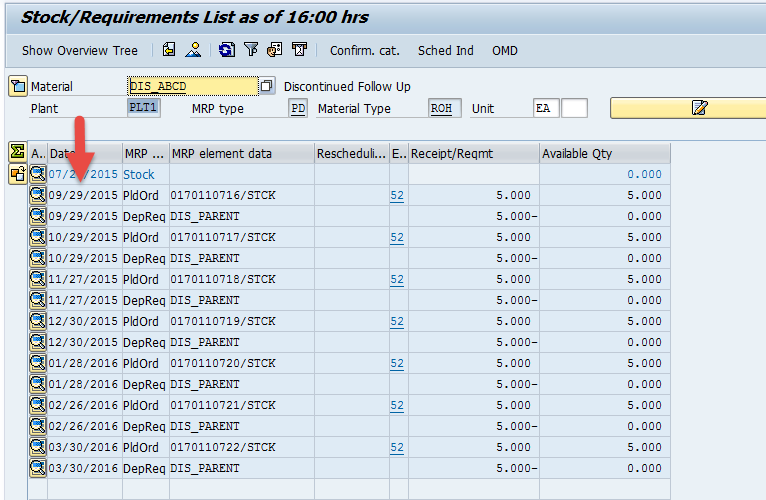Open details icon for 03/30/2016 DepReq row
The height and width of the screenshot is (500, 766).
point(38,468)
